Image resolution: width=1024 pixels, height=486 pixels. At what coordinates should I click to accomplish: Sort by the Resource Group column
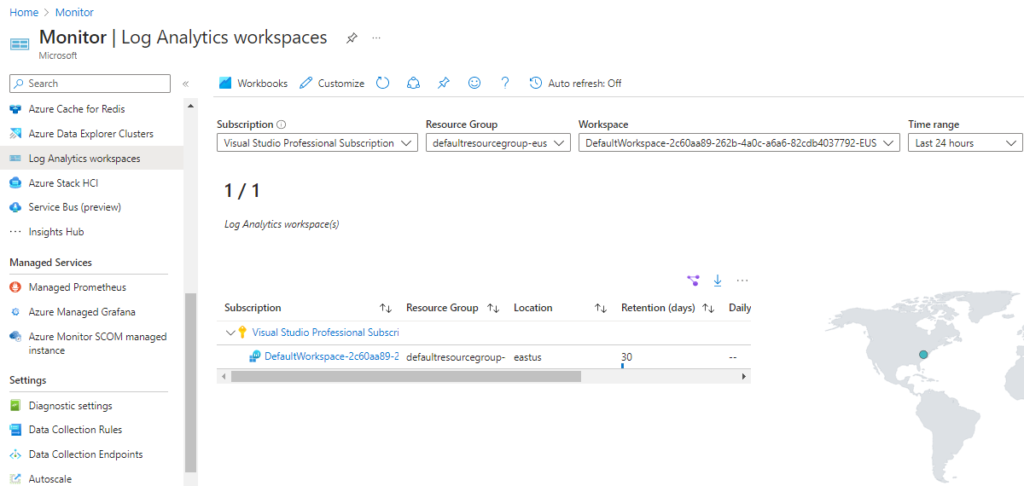point(493,308)
